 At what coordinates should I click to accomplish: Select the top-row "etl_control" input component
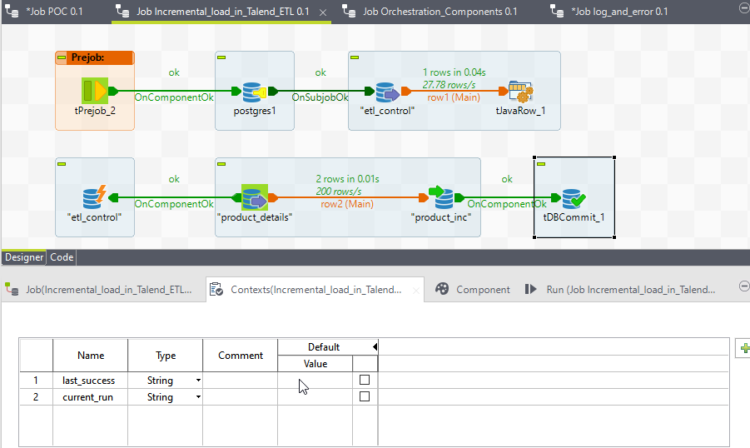[x=386, y=93]
